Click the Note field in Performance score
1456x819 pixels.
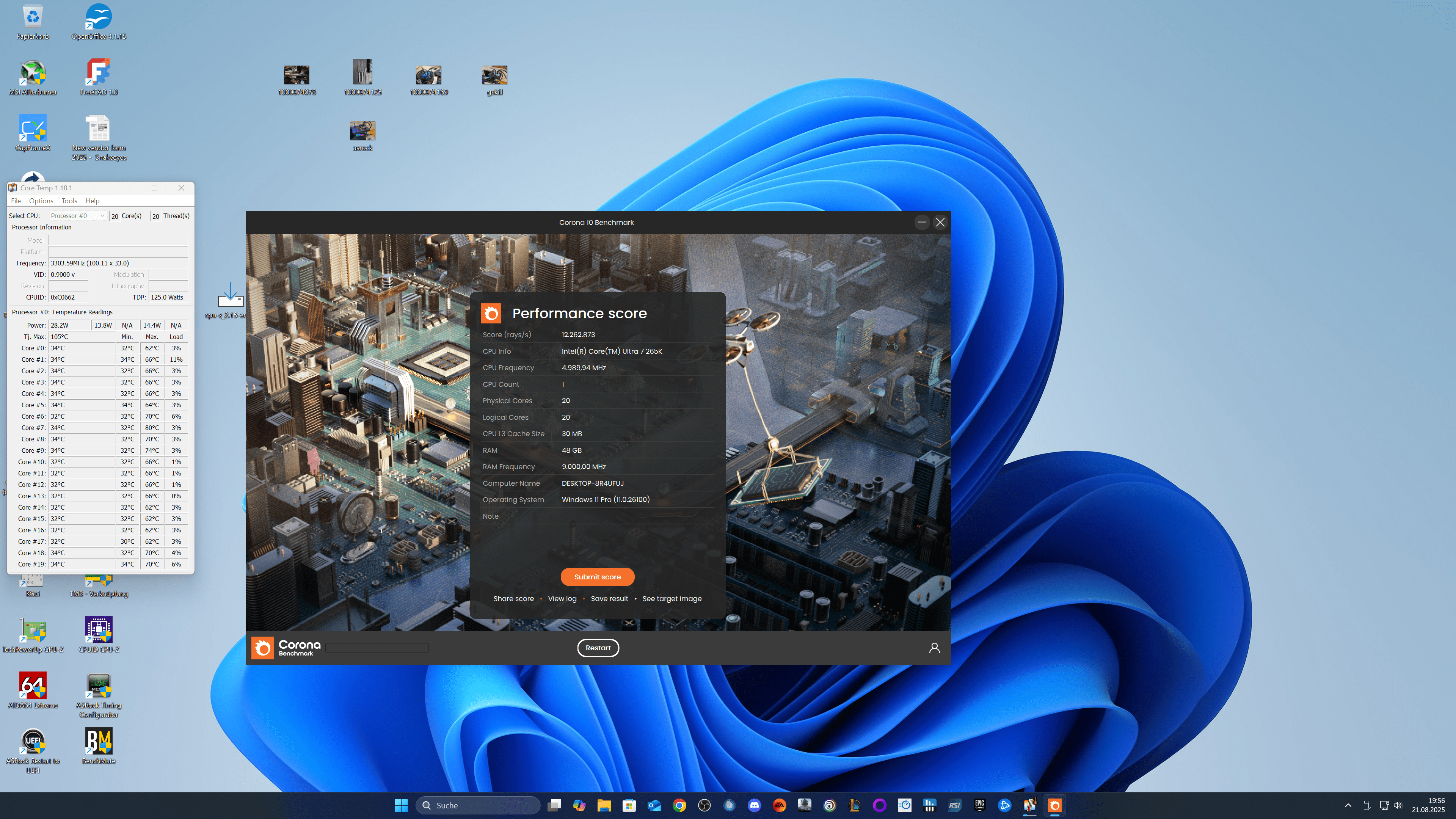tap(622, 516)
